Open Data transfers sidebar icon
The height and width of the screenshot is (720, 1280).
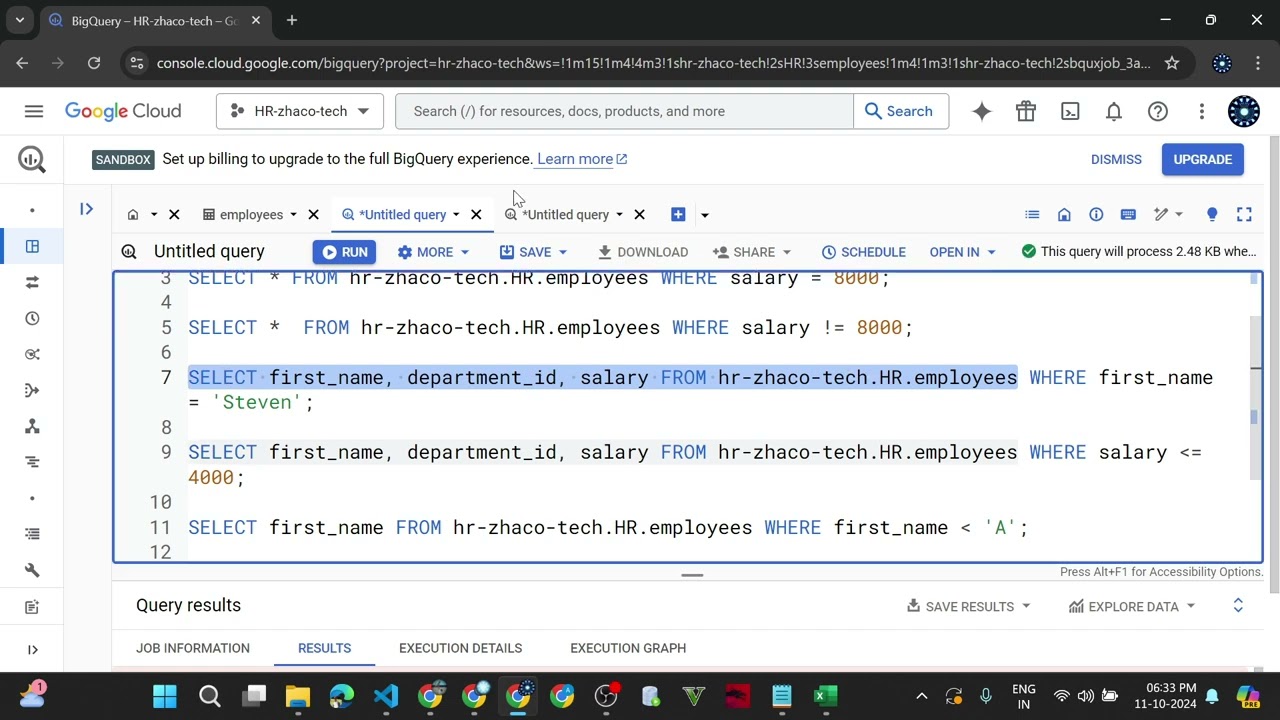[x=32, y=282]
